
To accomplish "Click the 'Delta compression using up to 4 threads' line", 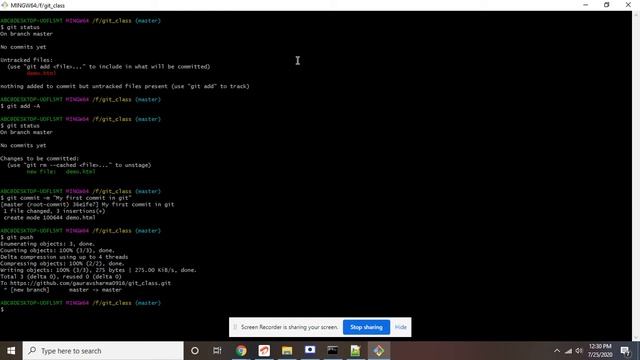I will pos(64,257).
